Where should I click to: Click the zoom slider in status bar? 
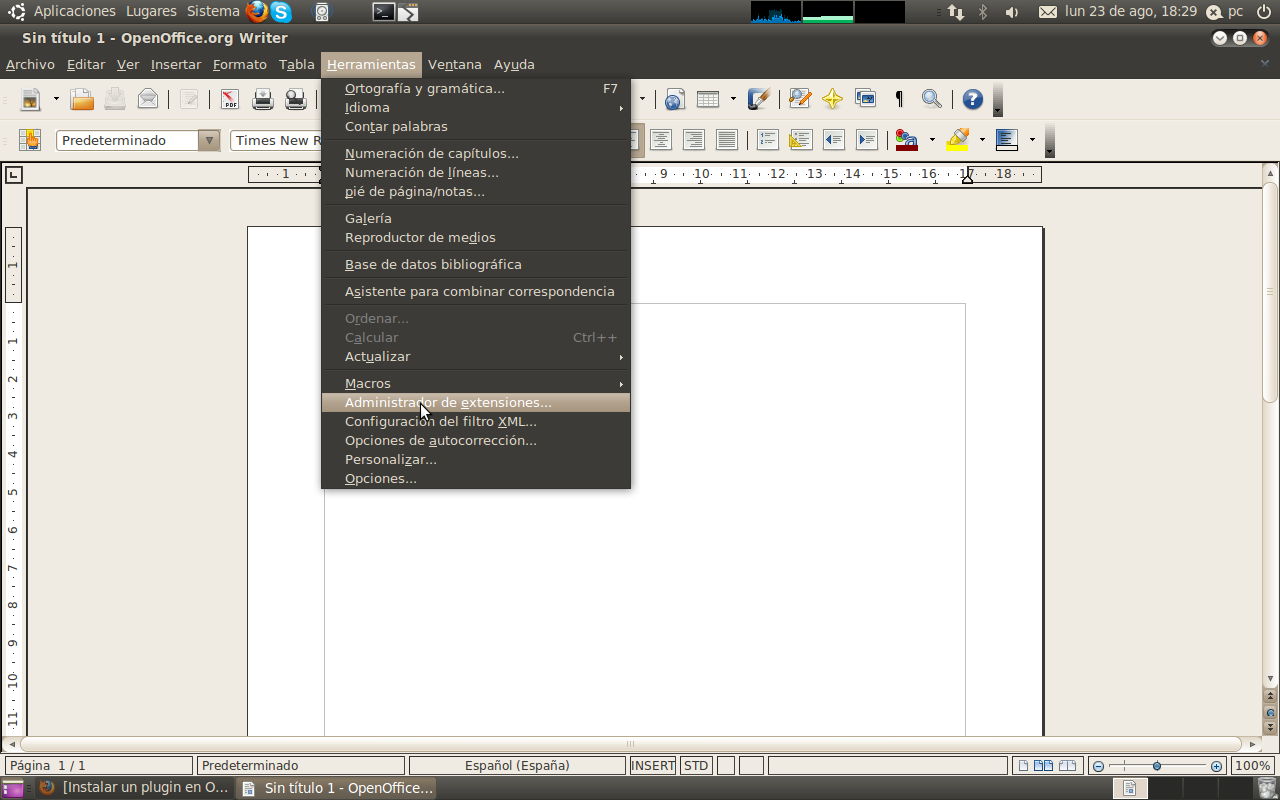[x=1157, y=766]
